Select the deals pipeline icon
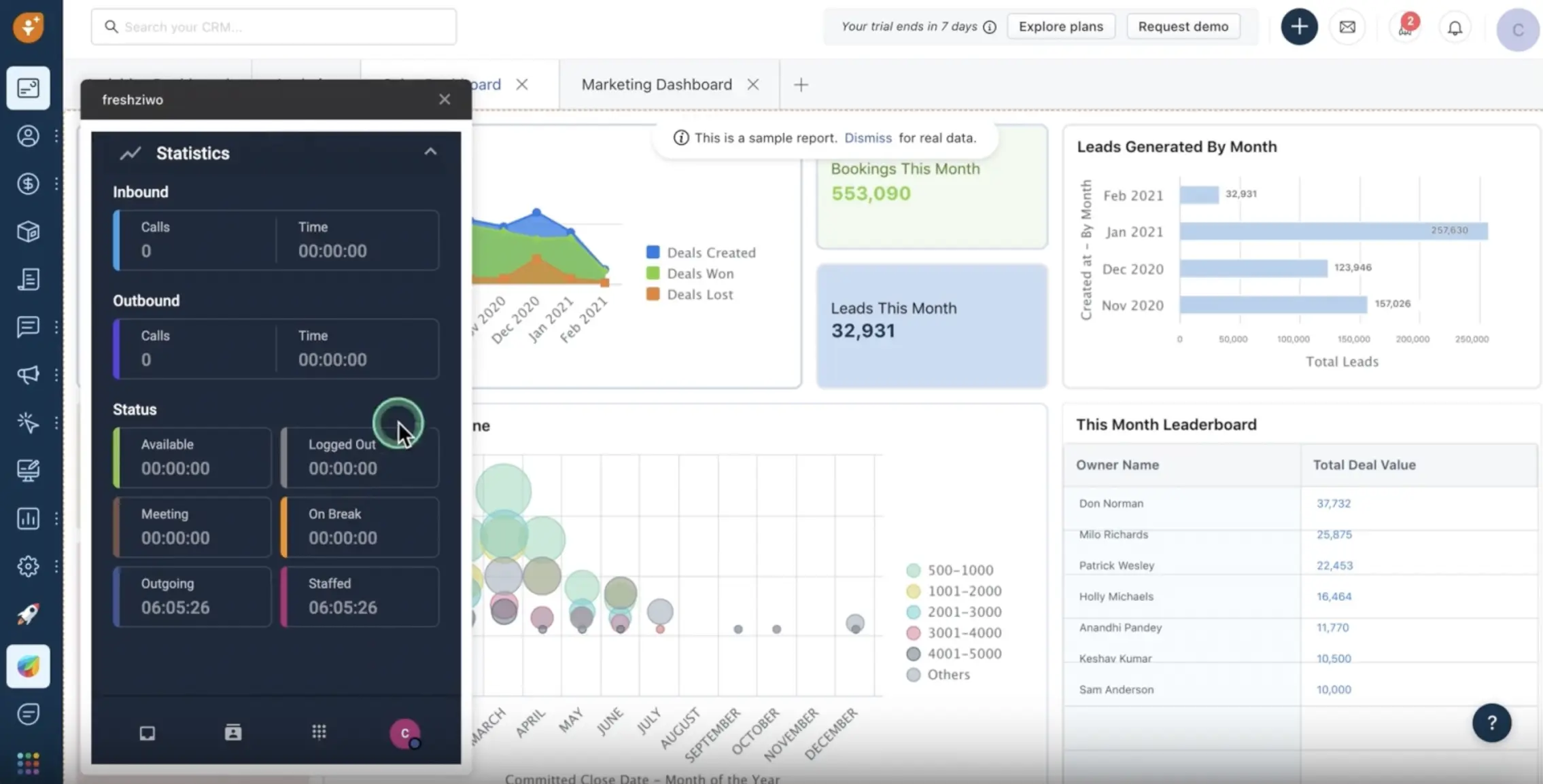 point(27,183)
